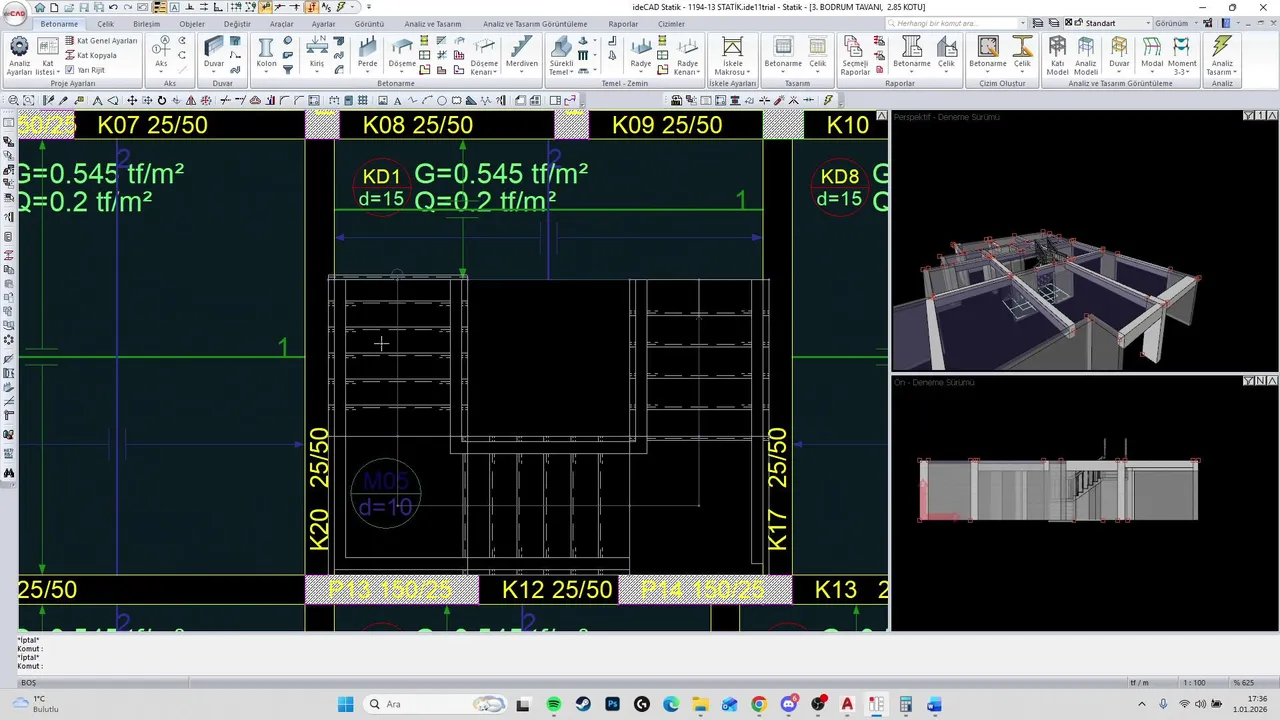
Task: Show the Katı Model view
Action: click(1057, 56)
